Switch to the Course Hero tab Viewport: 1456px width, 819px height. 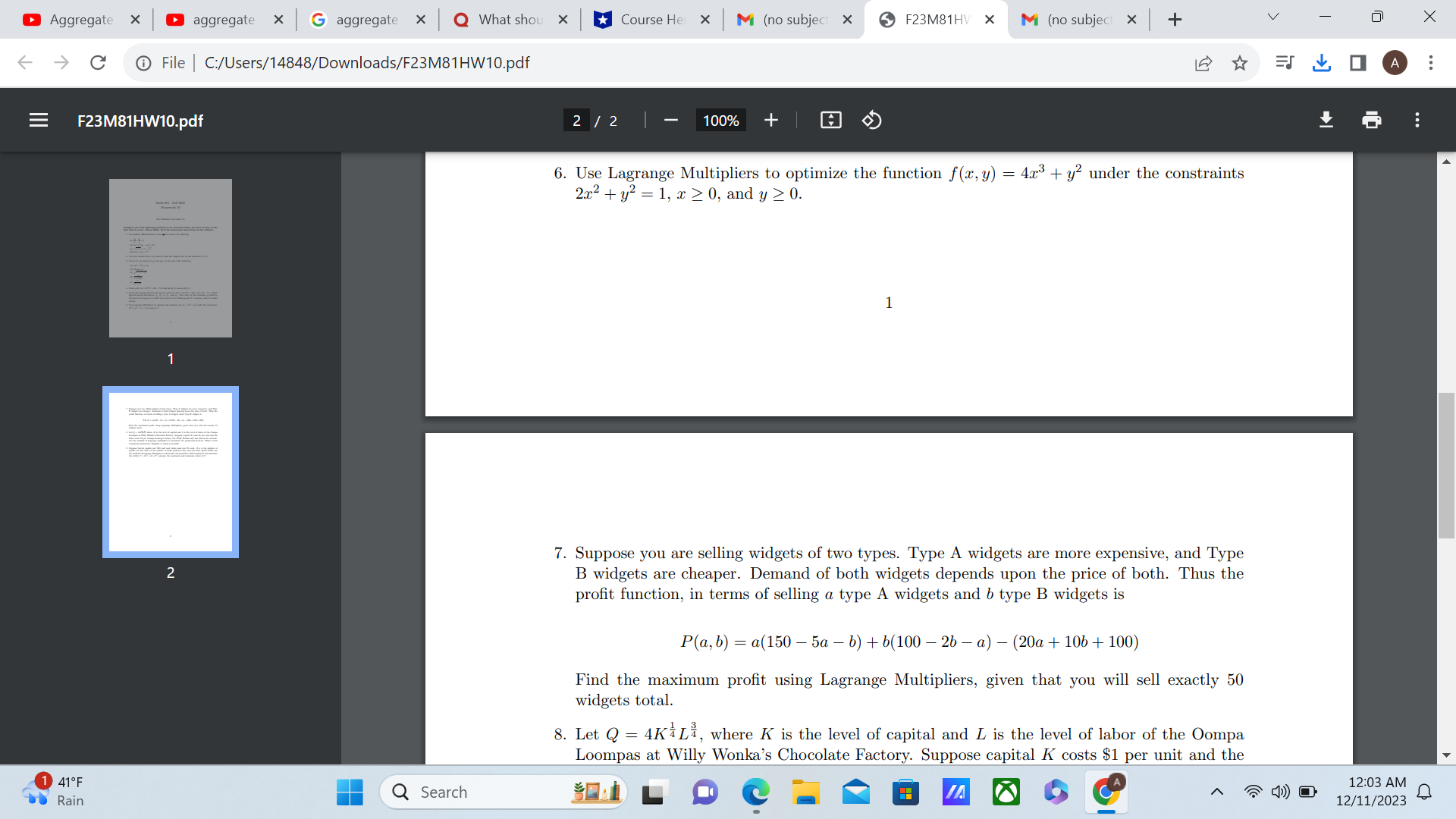tap(651, 20)
